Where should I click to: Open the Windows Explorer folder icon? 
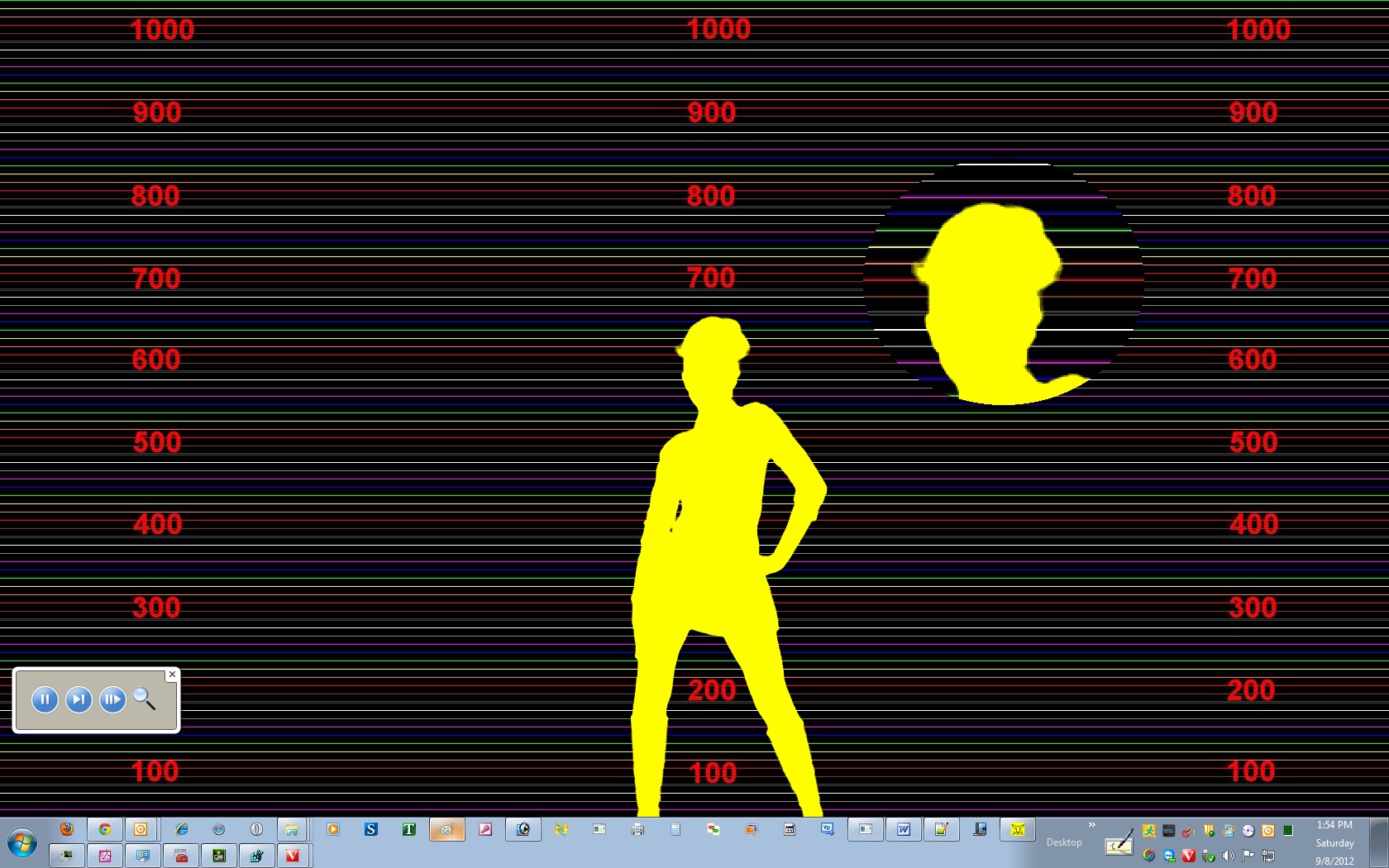(x=291, y=829)
